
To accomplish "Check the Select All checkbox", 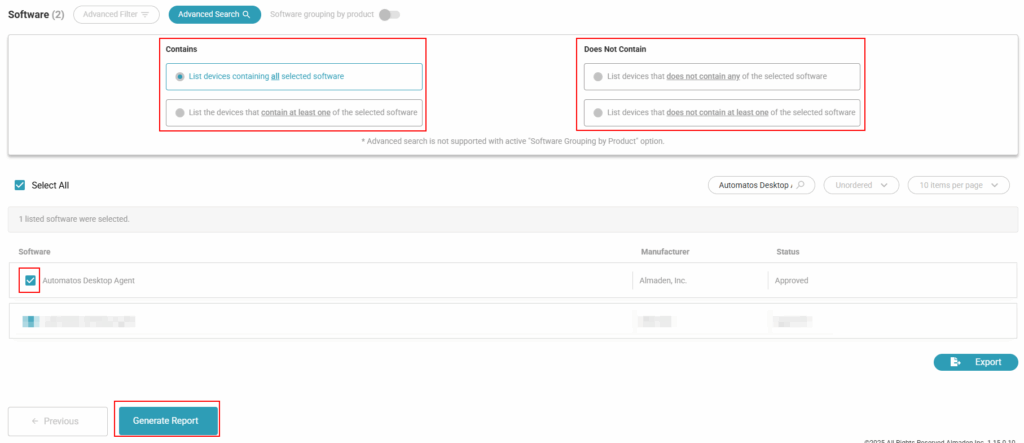I will click(x=20, y=185).
